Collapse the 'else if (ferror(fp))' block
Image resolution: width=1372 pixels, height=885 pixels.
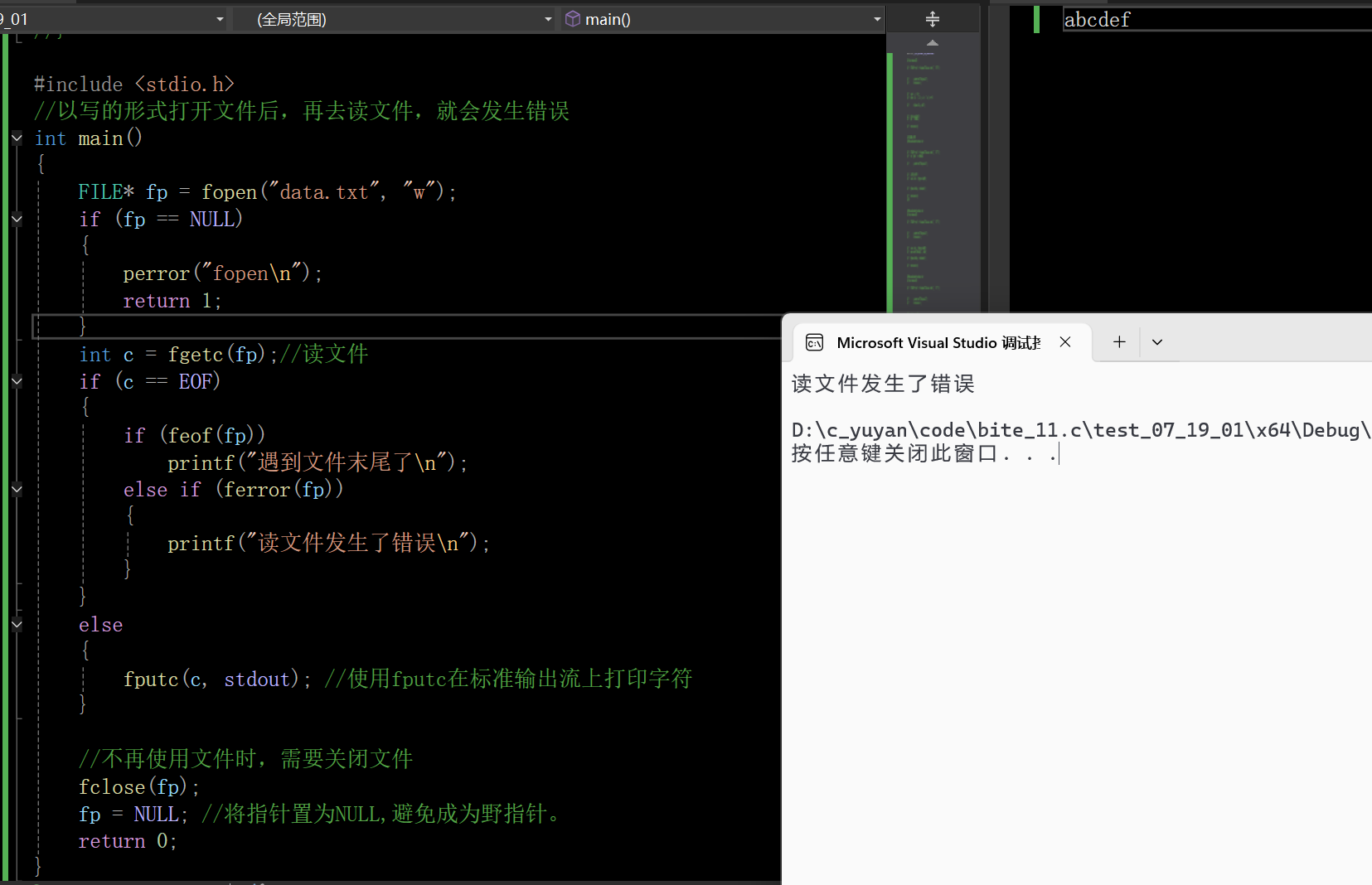tap(17, 489)
